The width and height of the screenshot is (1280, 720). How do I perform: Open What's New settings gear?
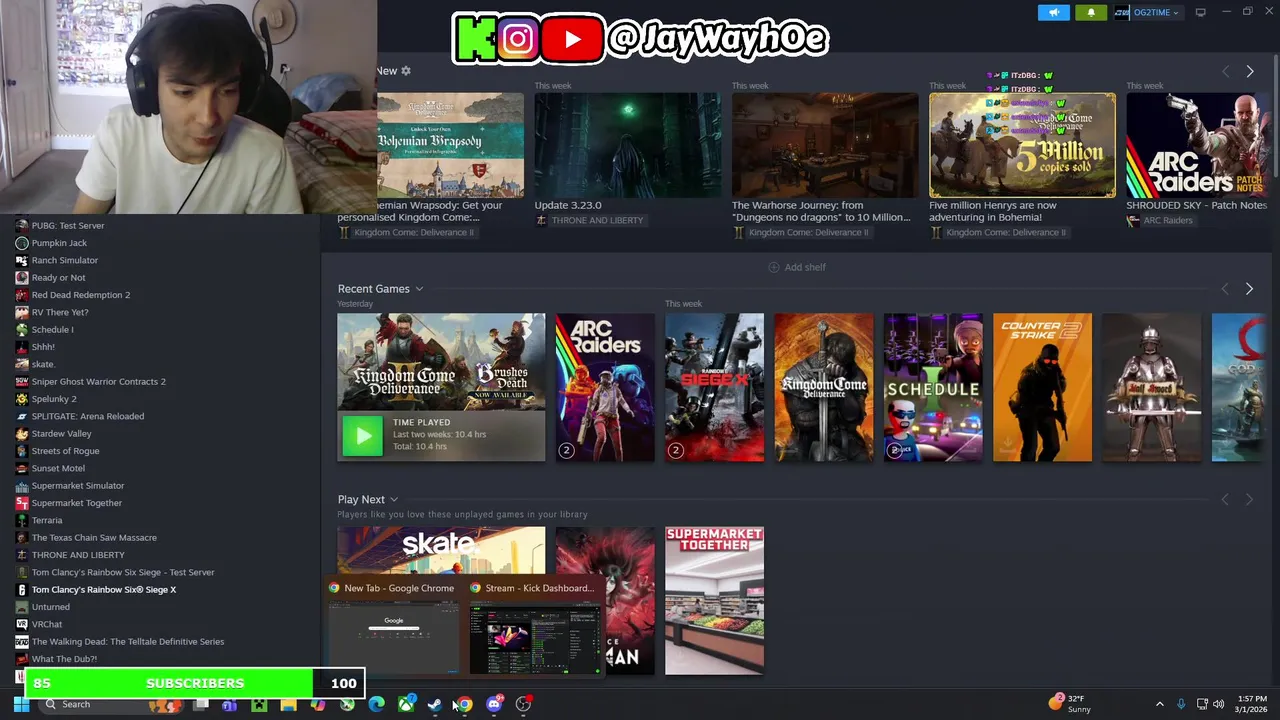[406, 71]
